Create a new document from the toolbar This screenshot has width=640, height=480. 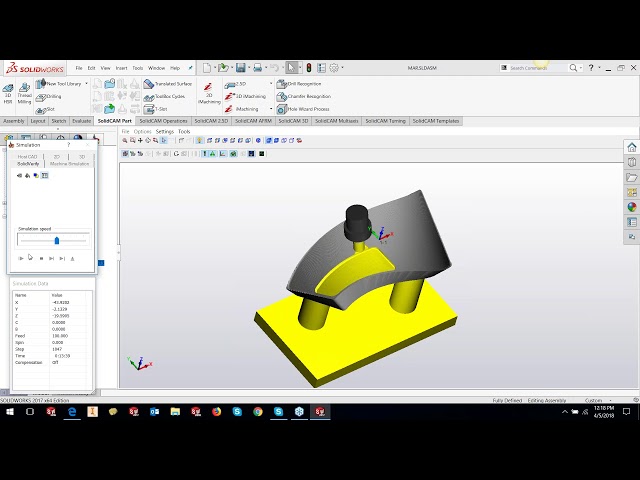207,68
